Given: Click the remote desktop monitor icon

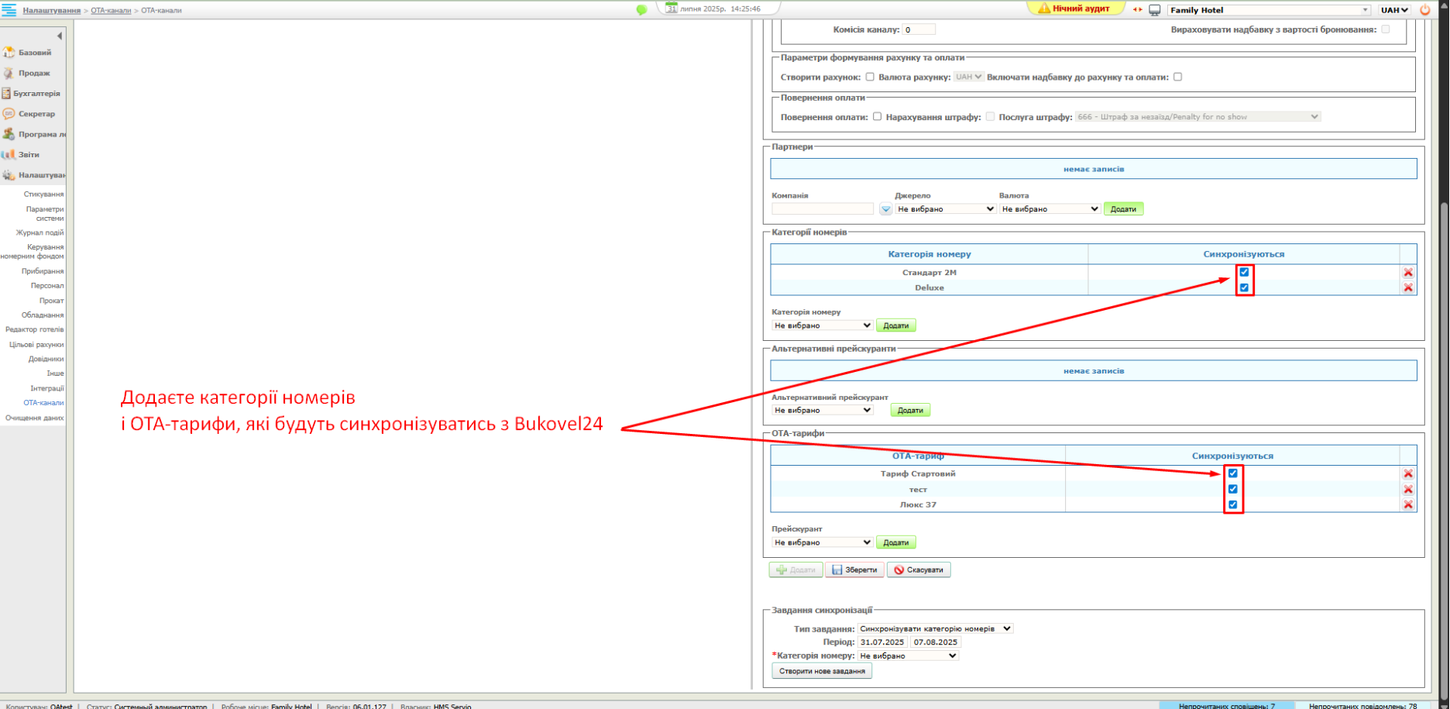Looking at the screenshot, I should 1157,8.
